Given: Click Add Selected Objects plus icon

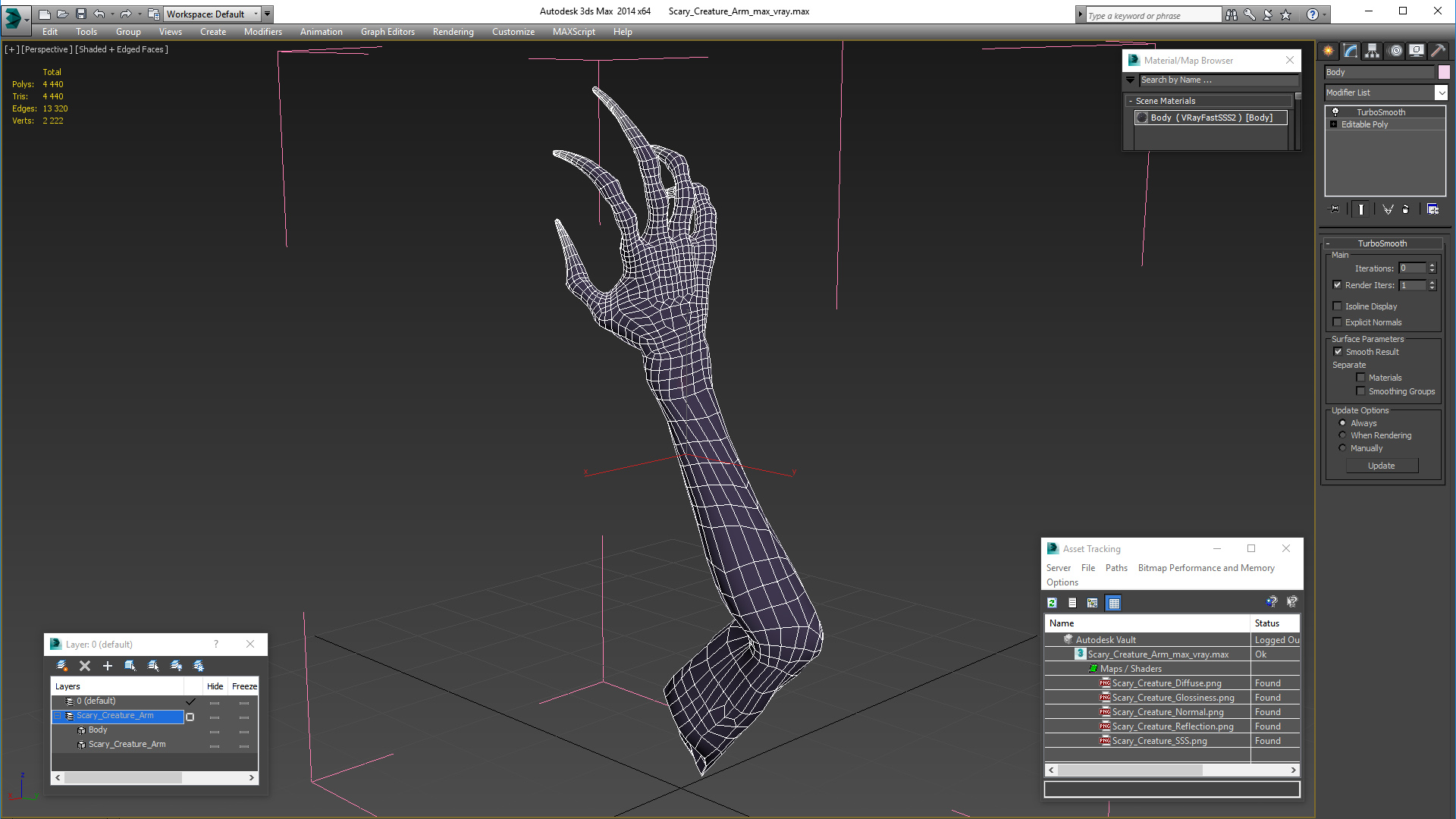Looking at the screenshot, I should click(108, 666).
